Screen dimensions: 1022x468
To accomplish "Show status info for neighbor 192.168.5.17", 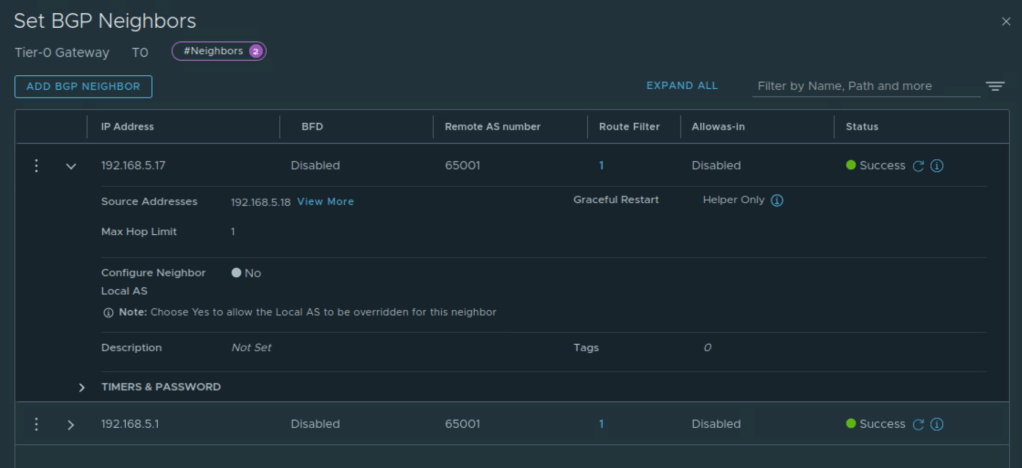I will (937, 166).
